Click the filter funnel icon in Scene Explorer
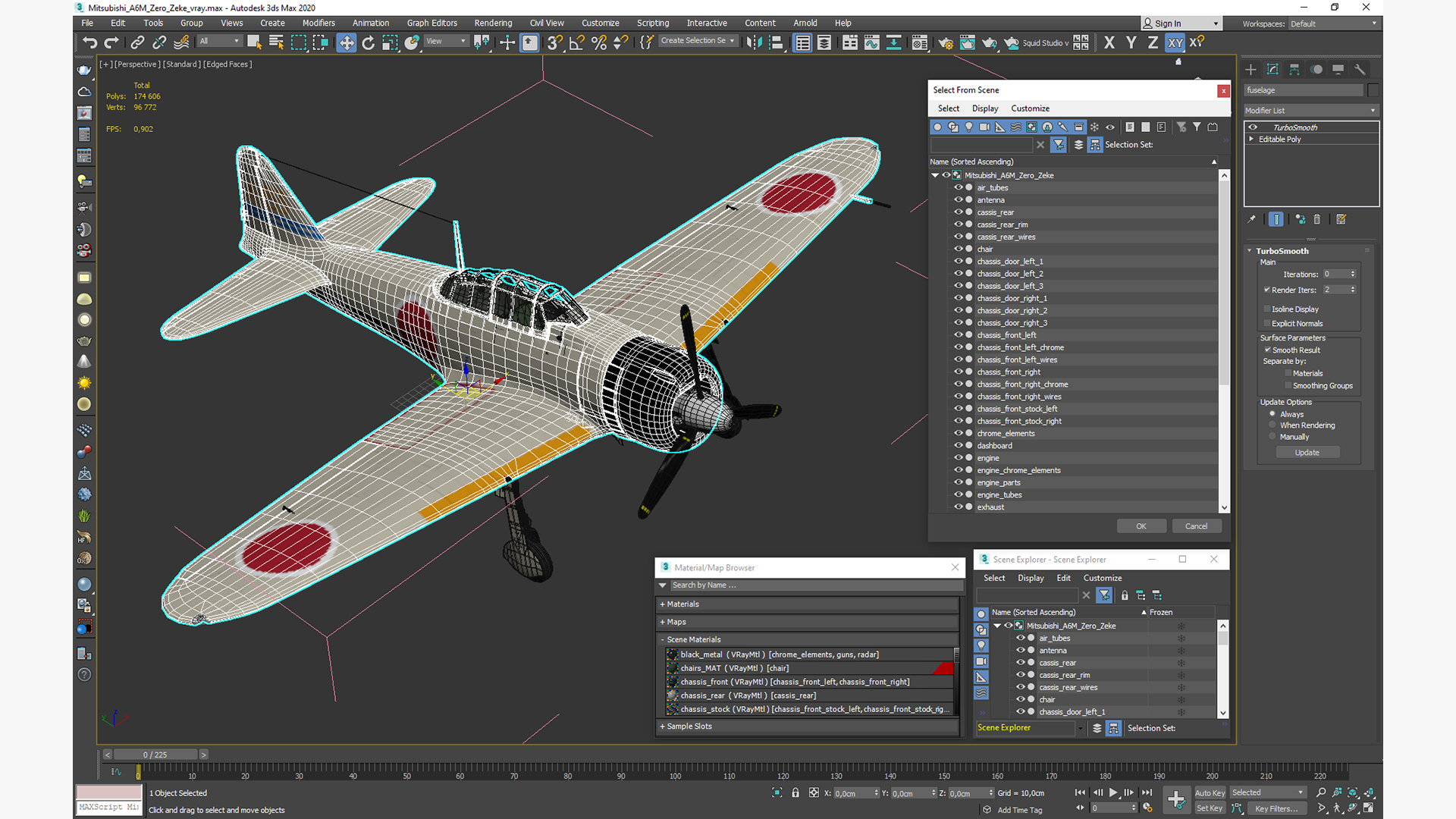 pyautogui.click(x=1104, y=595)
